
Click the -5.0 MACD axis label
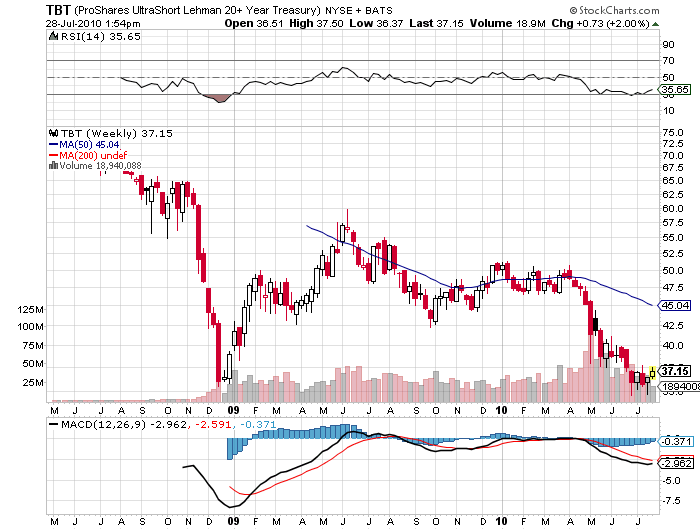click(671, 481)
